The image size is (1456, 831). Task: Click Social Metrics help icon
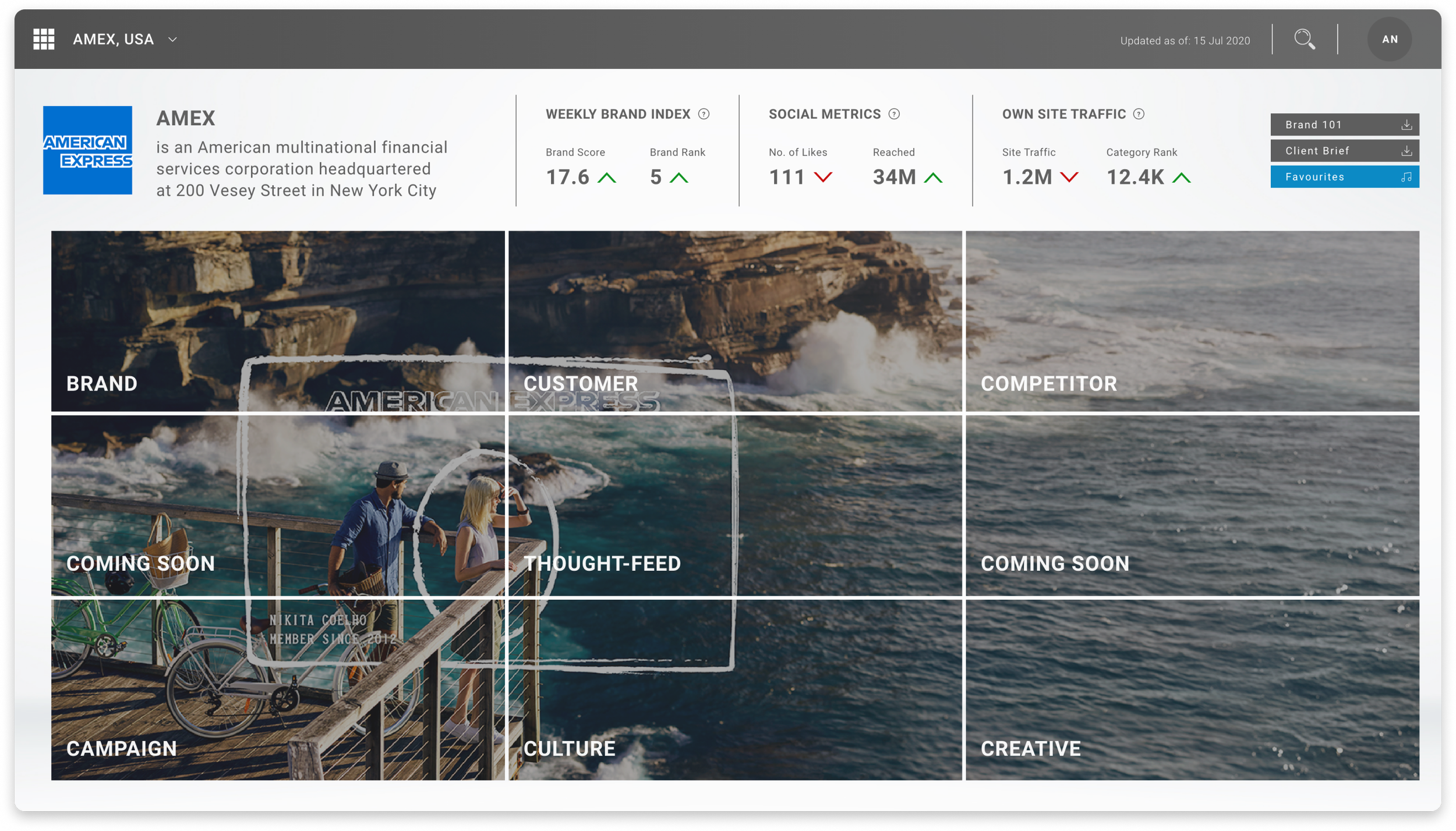[x=894, y=114]
